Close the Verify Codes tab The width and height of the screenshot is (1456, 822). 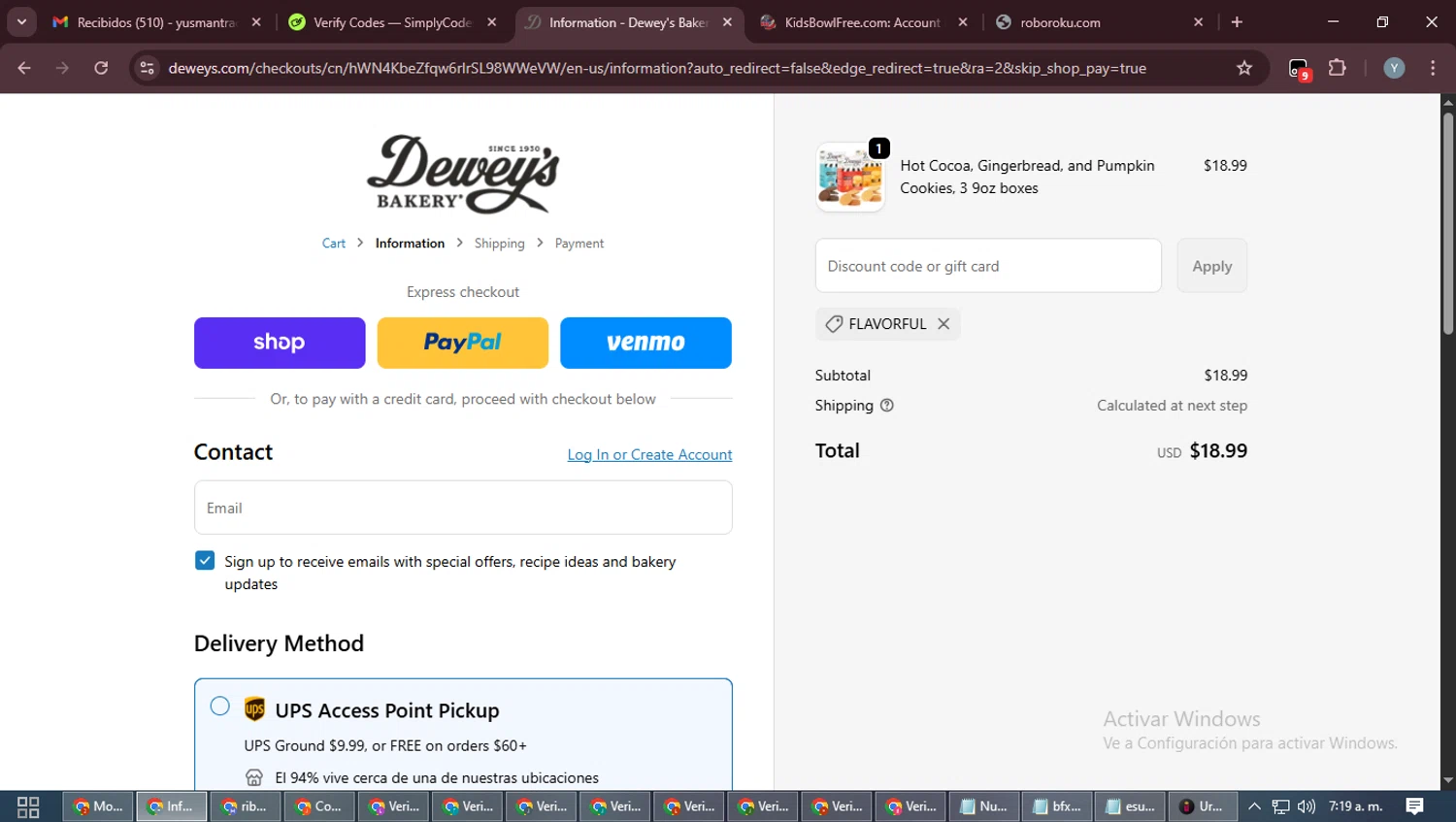click(492, 22)
